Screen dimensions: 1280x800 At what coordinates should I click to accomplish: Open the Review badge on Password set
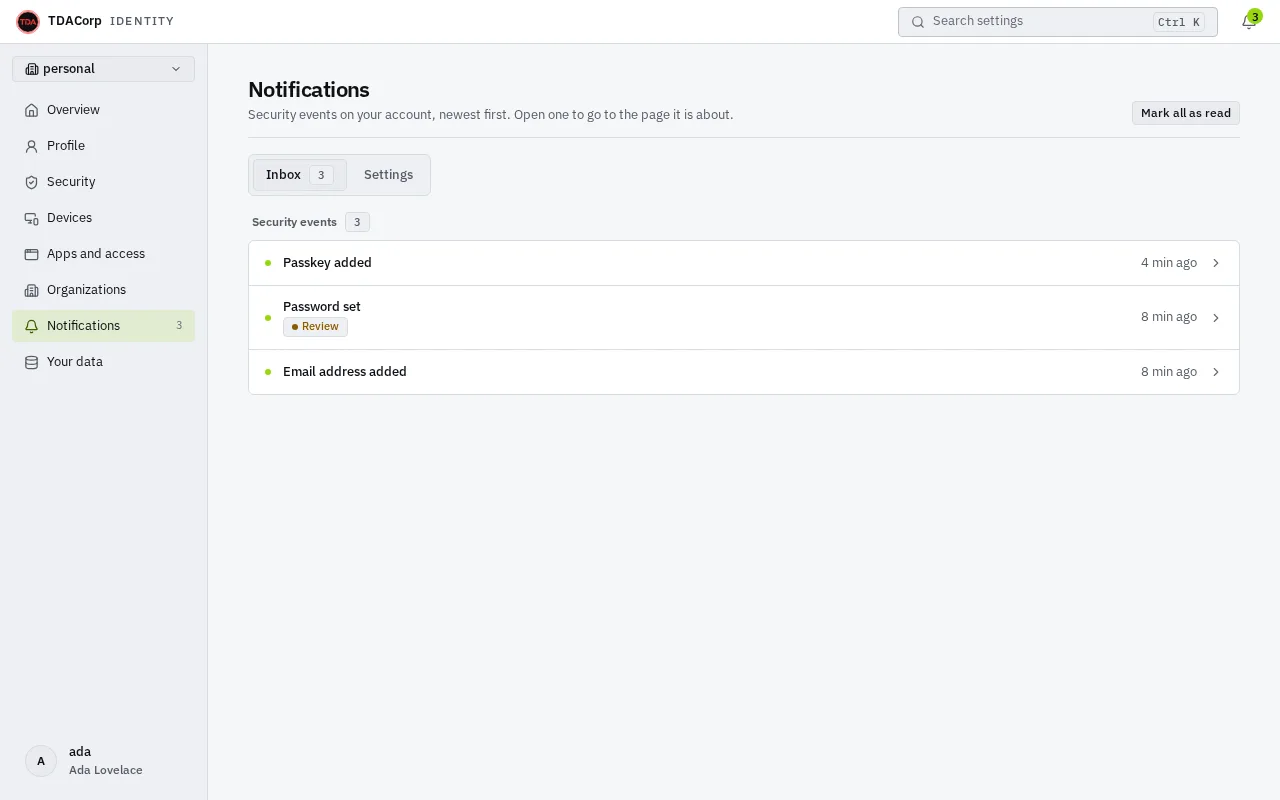[x=315, y=327]
